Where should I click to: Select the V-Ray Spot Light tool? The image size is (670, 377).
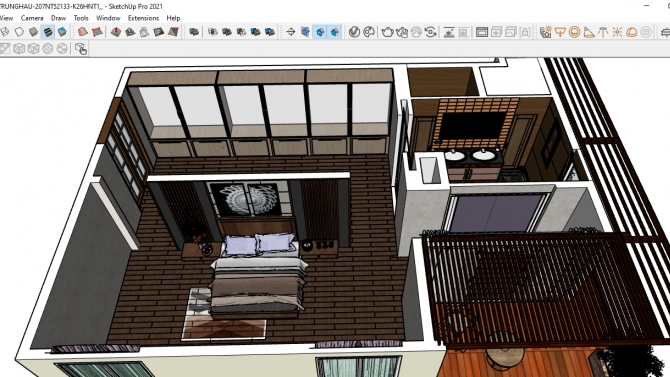(x=589, y=32)
